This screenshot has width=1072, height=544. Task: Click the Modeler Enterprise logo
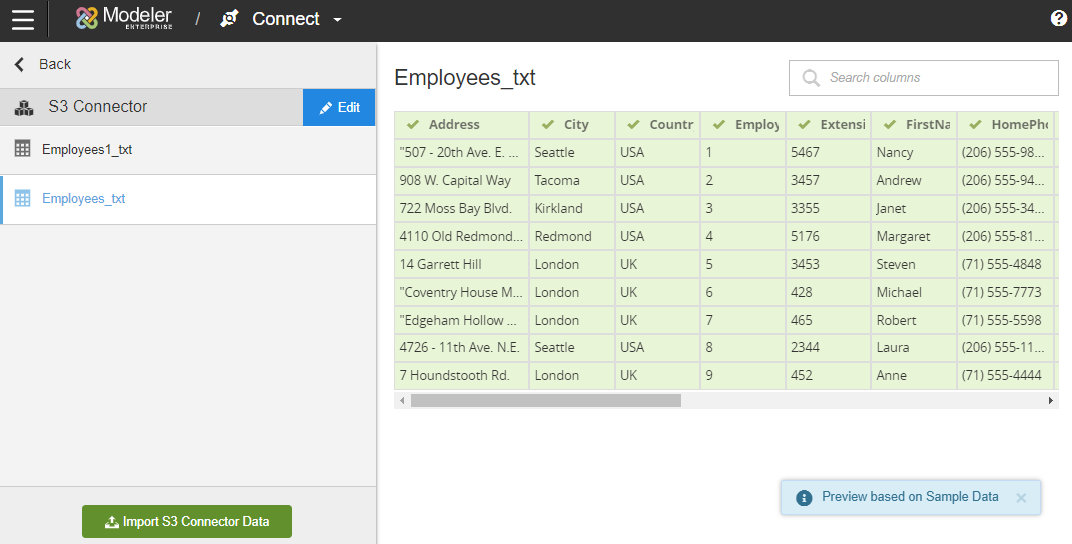[125, 18]
